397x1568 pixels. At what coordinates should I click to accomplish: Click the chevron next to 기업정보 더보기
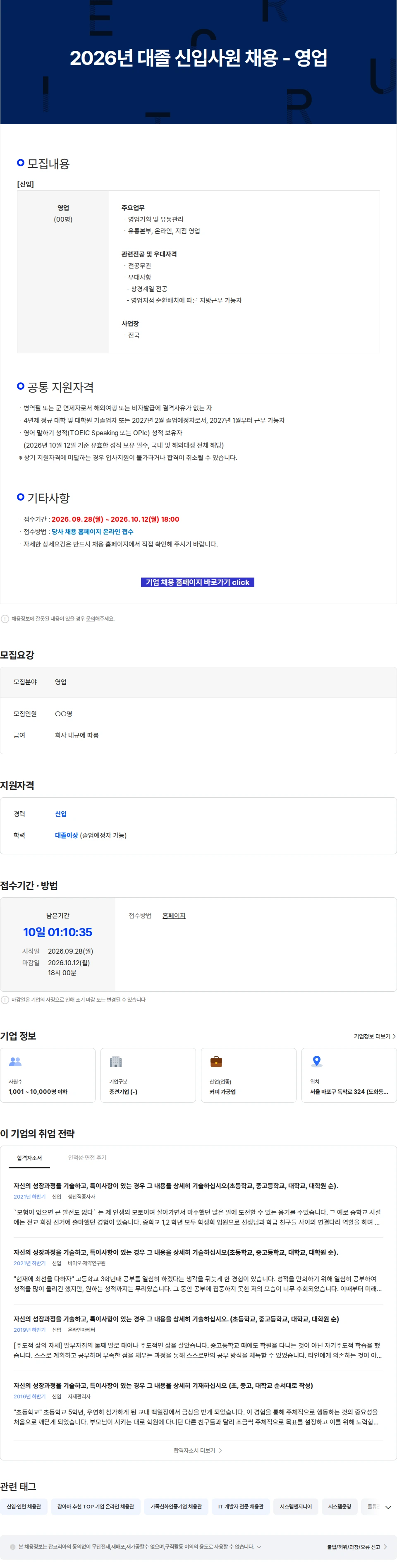click(x=394, y=1036)
